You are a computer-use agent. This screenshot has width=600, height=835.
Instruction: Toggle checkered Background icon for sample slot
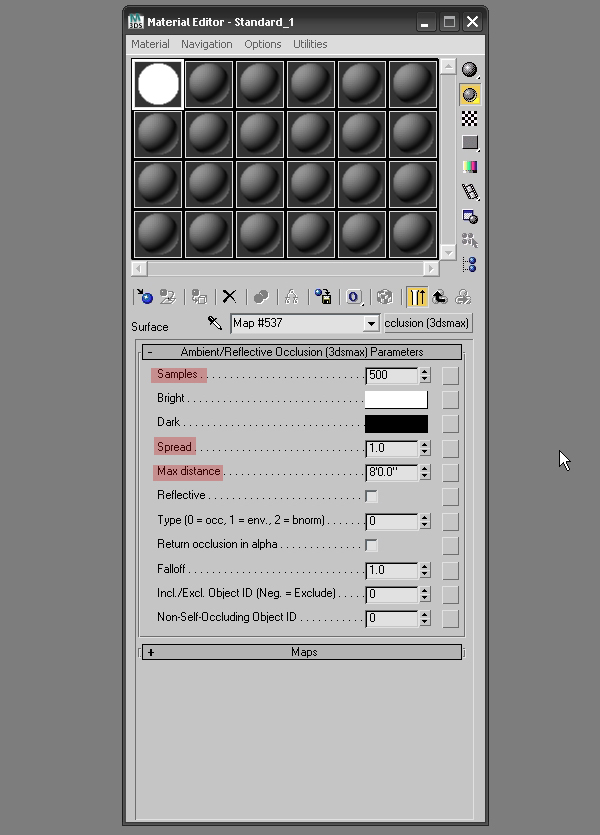[x=469, y=119]
